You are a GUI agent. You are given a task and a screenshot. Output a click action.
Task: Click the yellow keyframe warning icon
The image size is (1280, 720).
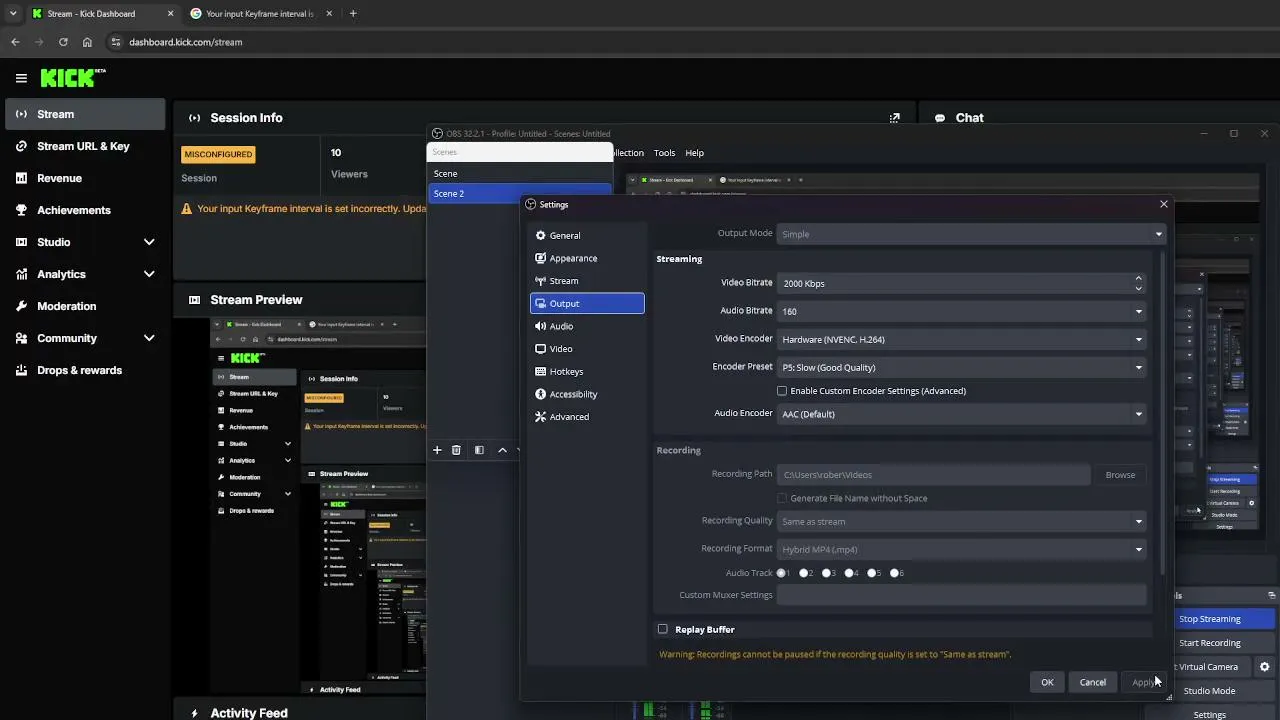coord(187,209)
